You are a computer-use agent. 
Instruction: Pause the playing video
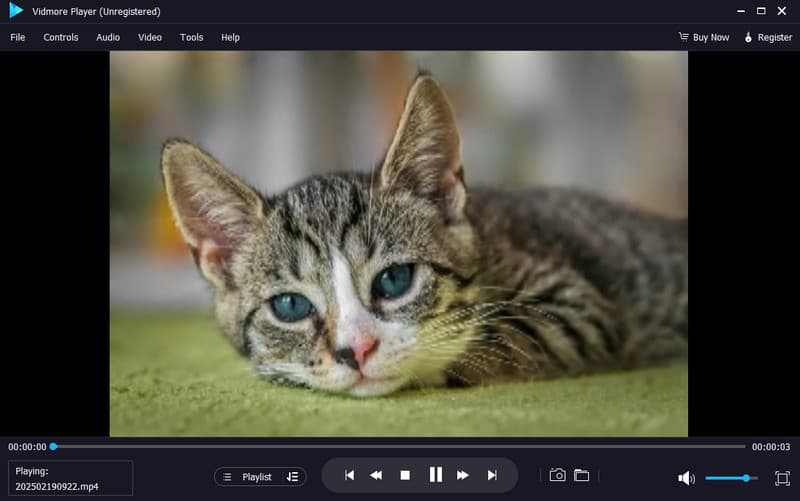pyautogui.click(x=435, y=476)
